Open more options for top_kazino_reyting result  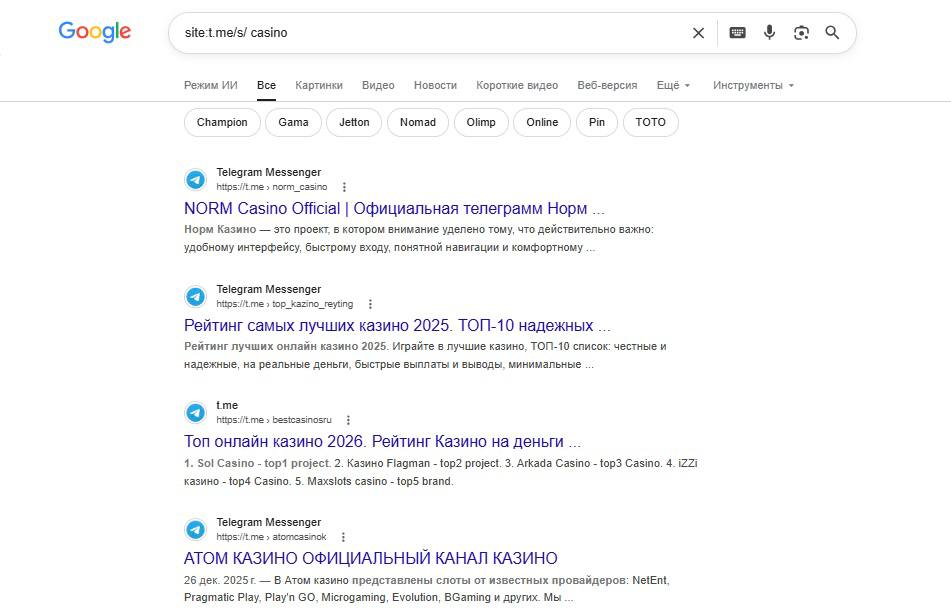[x=370, y=304]
